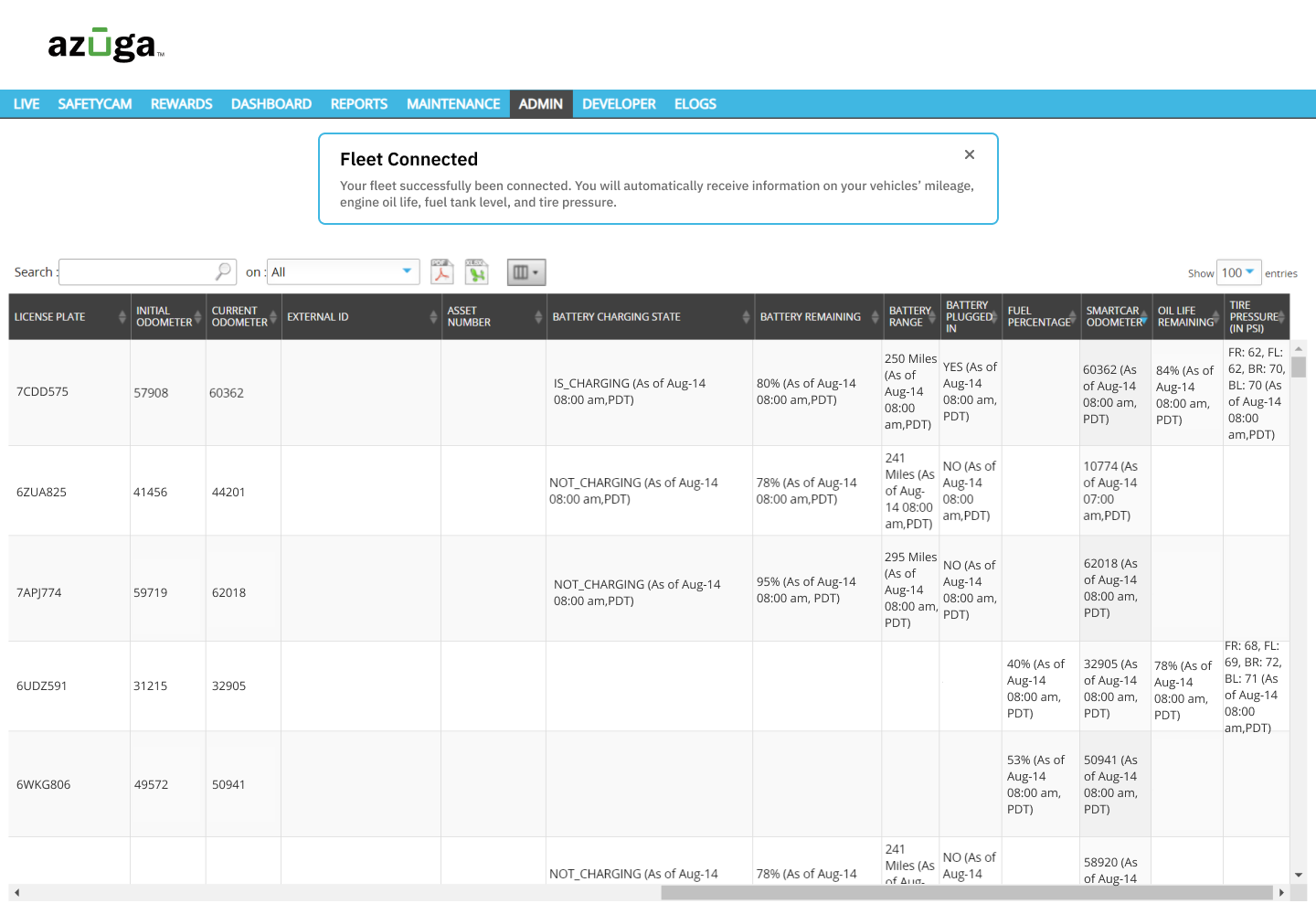Image resolution: width=1316 pixels, height=914 pixels.
Task: Export the table as PDF
Action: pyautogui.click(x=441, y=271)
